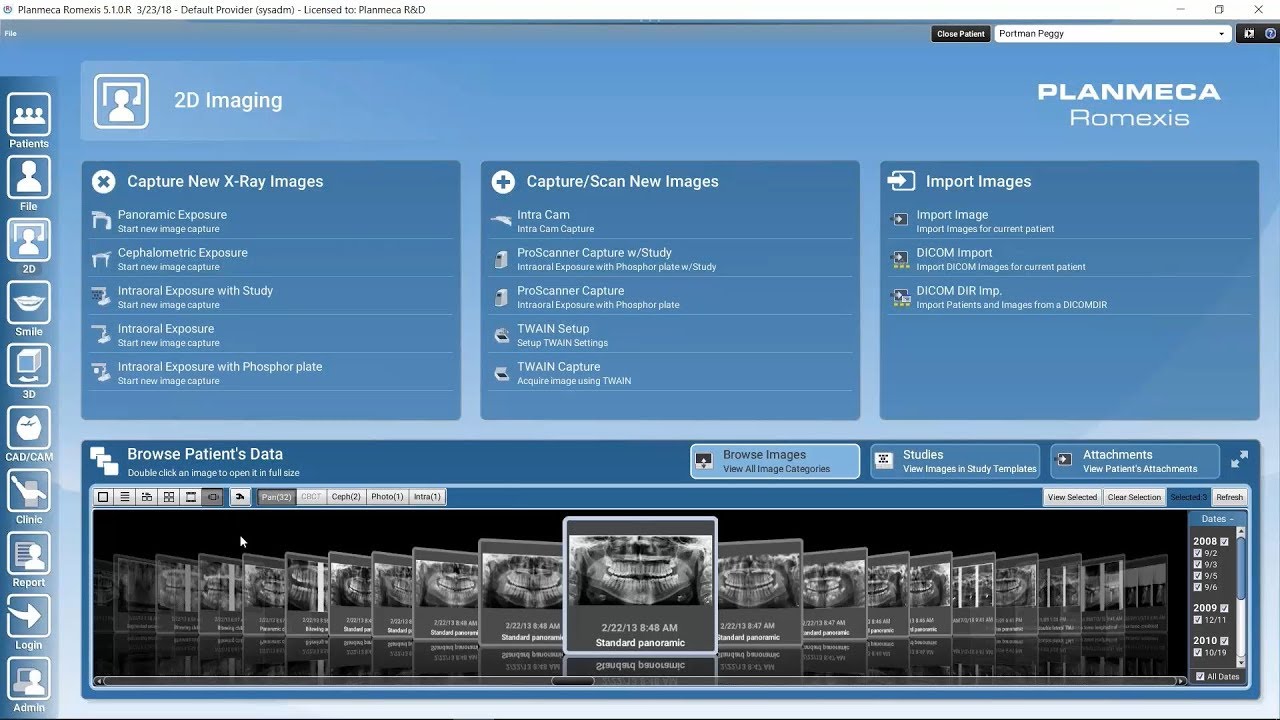Start a Panoramic Exposure capture

point(270,221)
